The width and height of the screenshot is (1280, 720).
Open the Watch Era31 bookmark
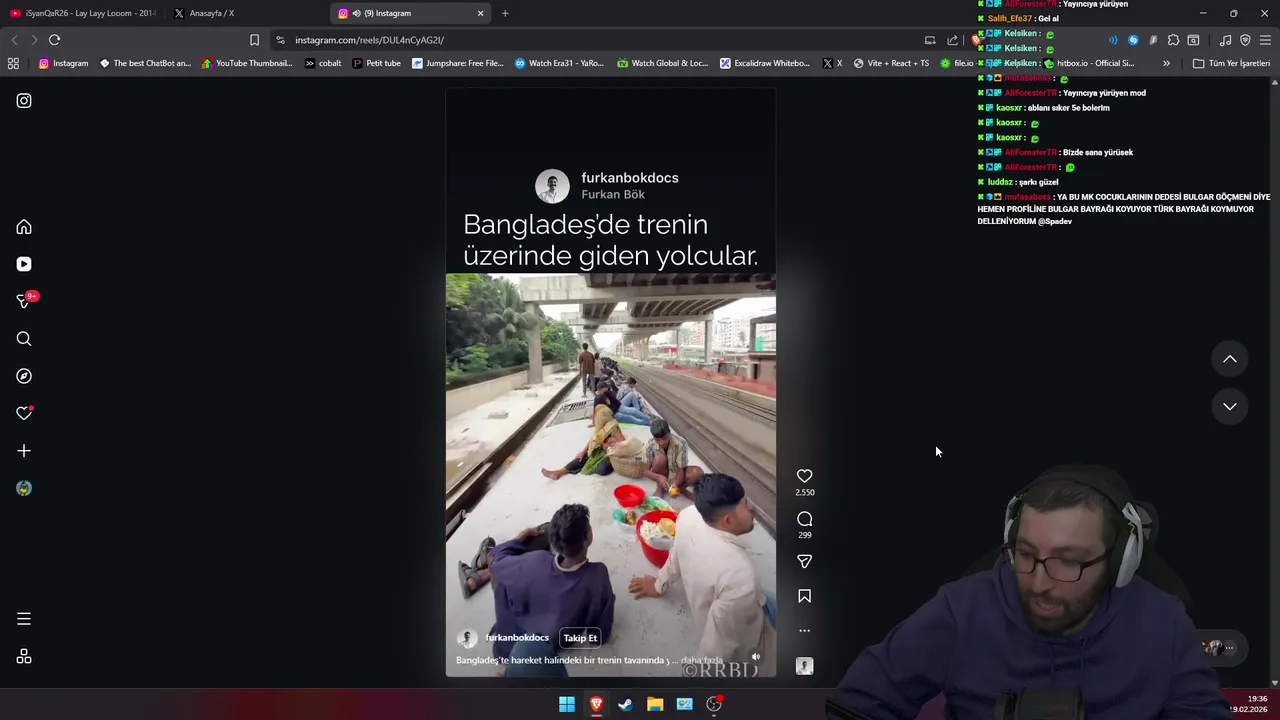[559, 63]
